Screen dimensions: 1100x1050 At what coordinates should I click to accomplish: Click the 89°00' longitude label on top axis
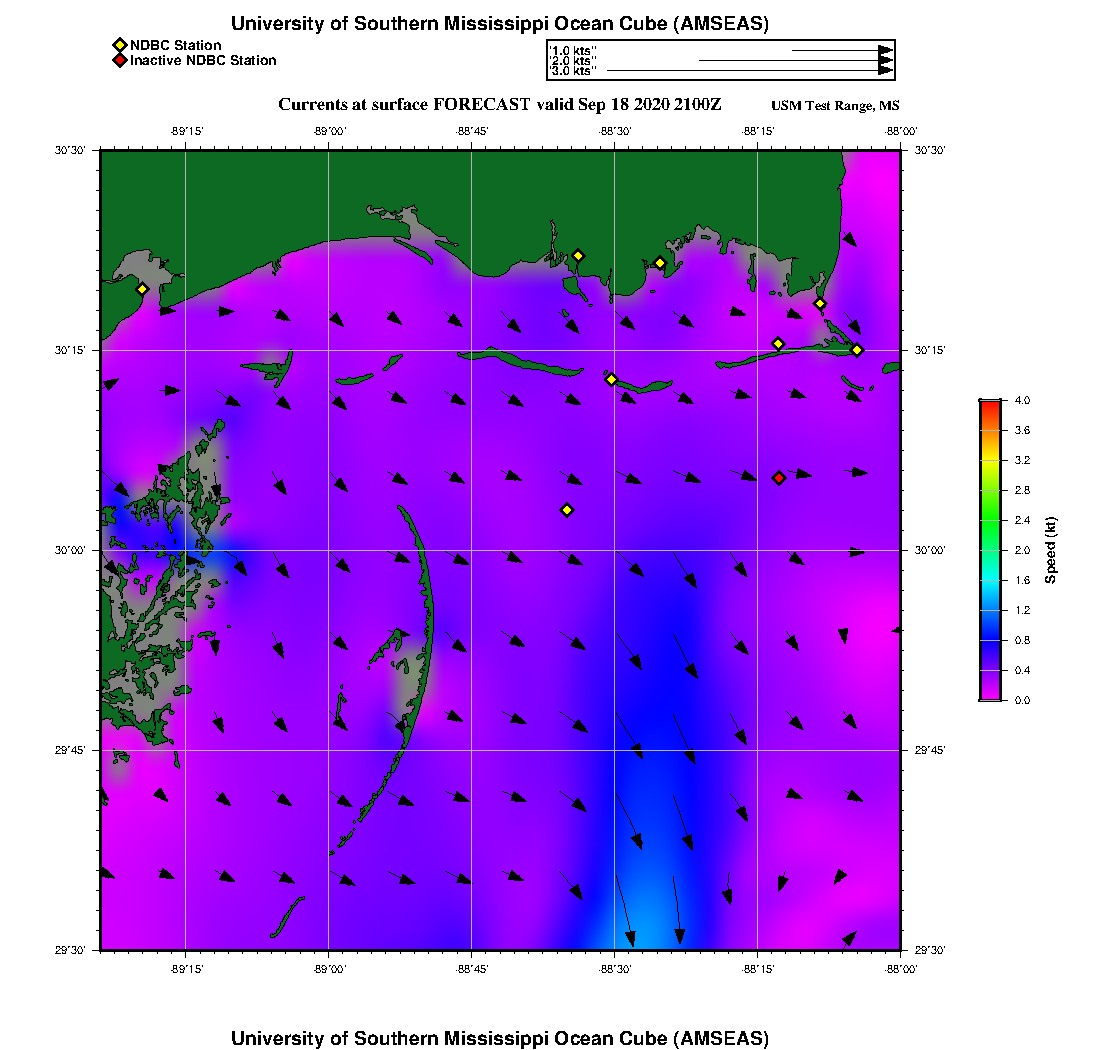click(x=329, y=131)
